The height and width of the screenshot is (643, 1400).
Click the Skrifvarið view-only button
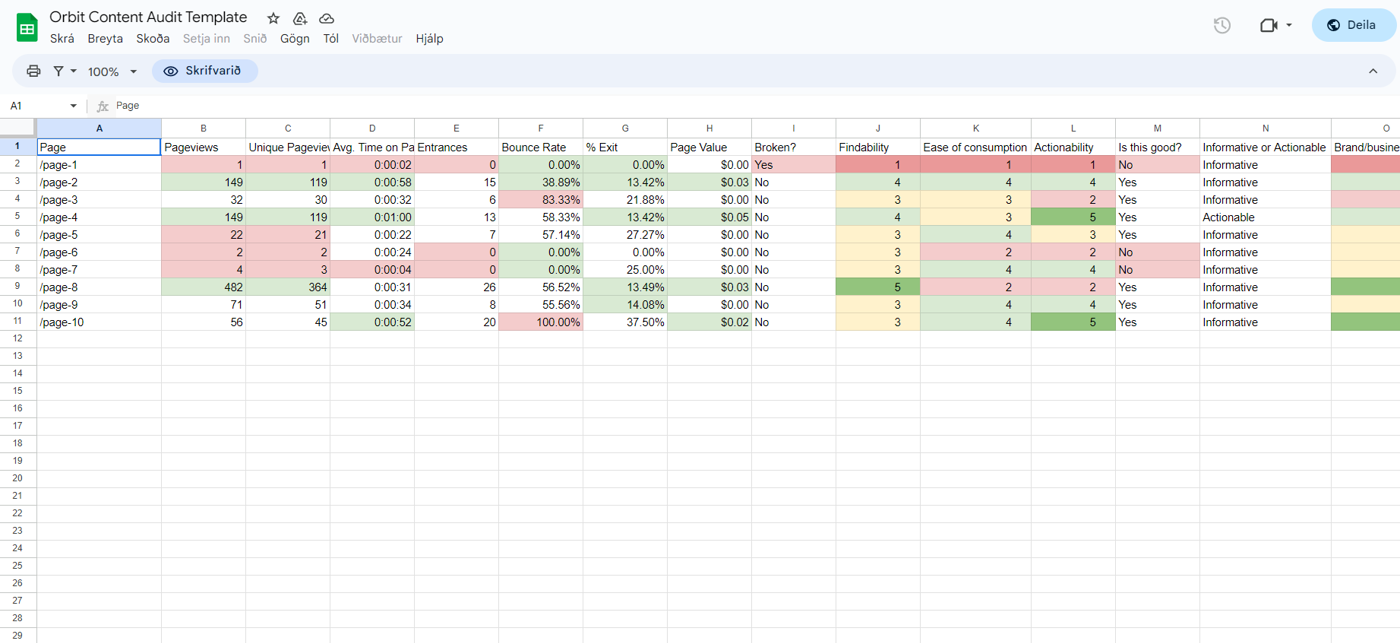(205, 71)
